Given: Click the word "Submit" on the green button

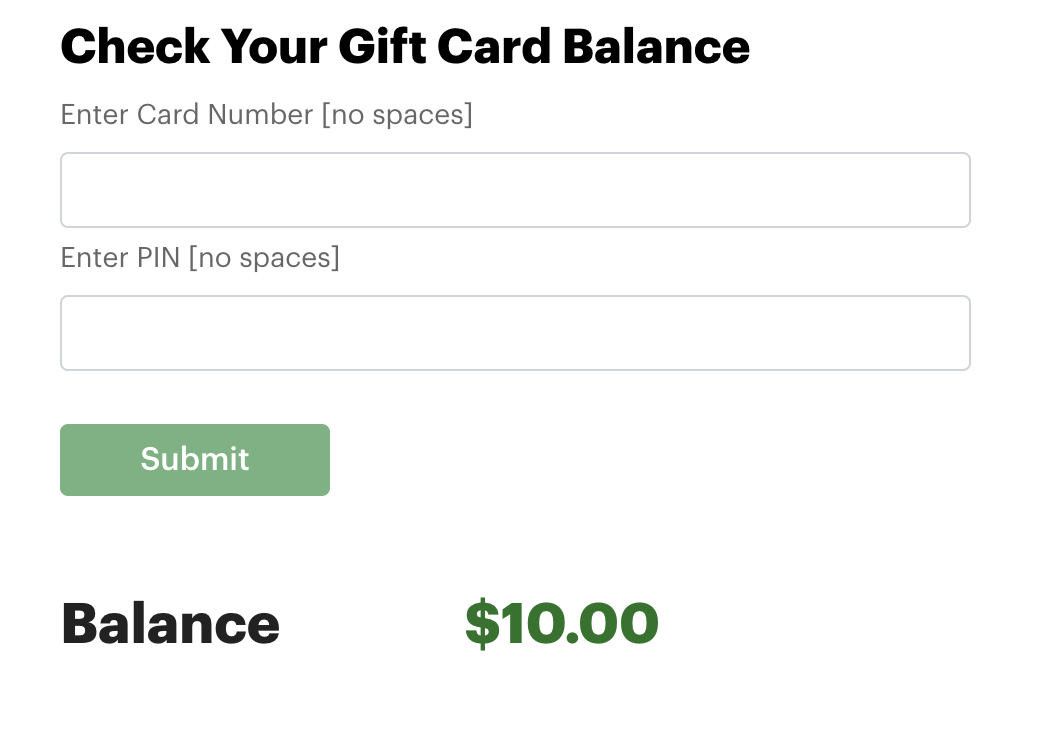Looking at the screenshot, I should coord(195,460).
